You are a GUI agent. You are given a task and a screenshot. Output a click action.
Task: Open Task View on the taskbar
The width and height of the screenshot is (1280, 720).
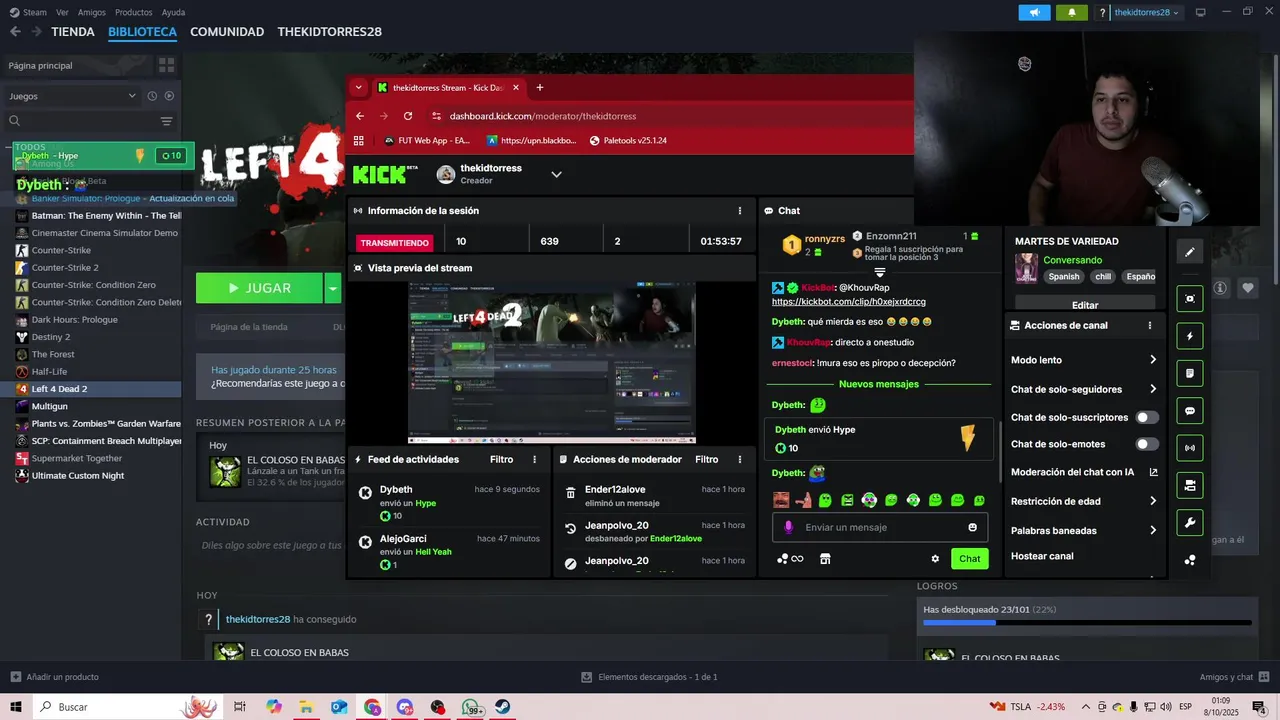240,707
